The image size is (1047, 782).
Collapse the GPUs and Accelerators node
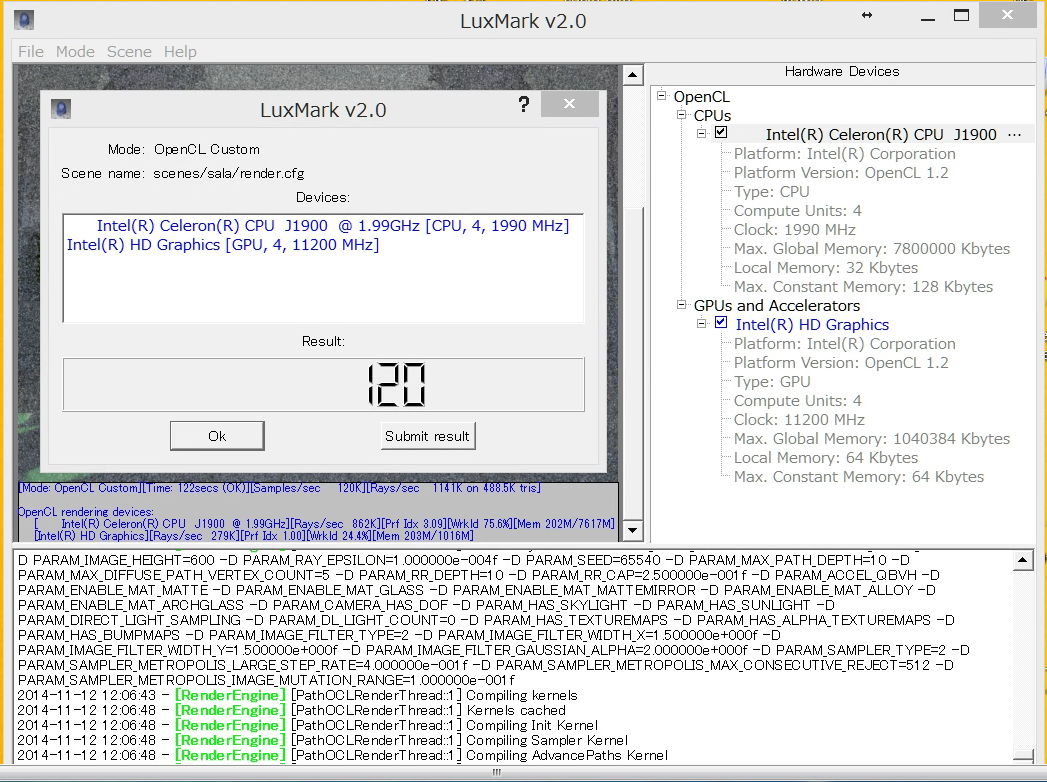point(682,306)
